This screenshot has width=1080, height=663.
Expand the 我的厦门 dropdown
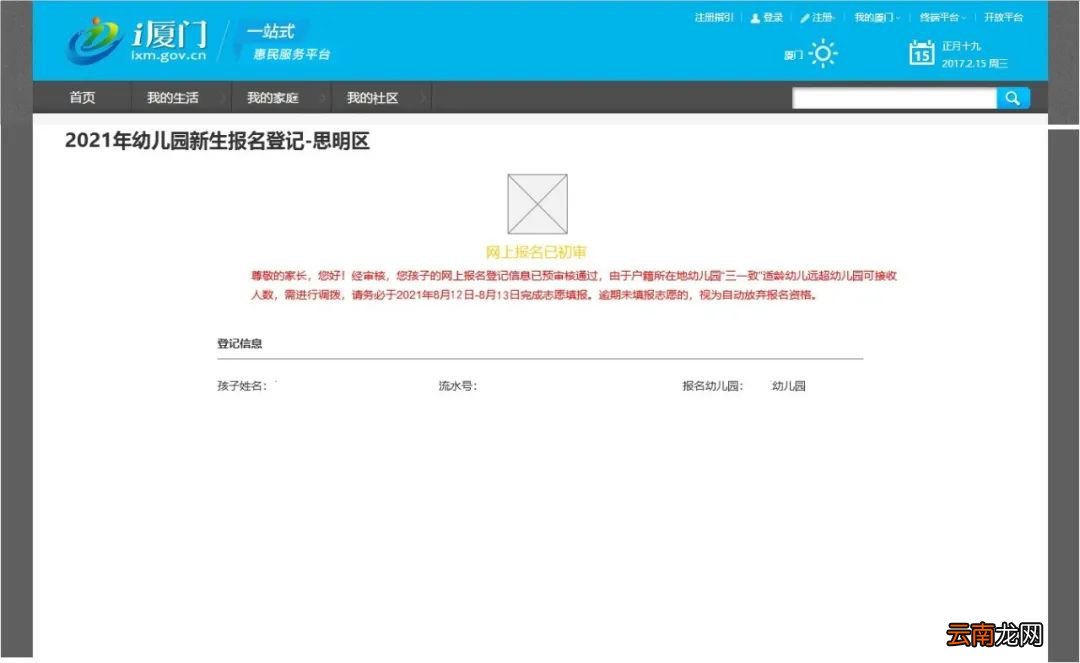pyautogui.click(x=877, y=17)
